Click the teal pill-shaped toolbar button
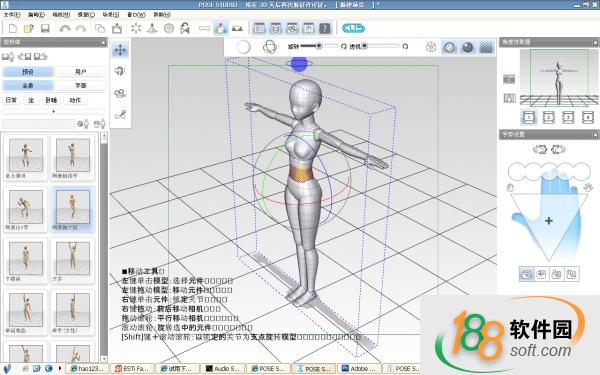The width and height of the screenshot is (600, 375). 353,28
